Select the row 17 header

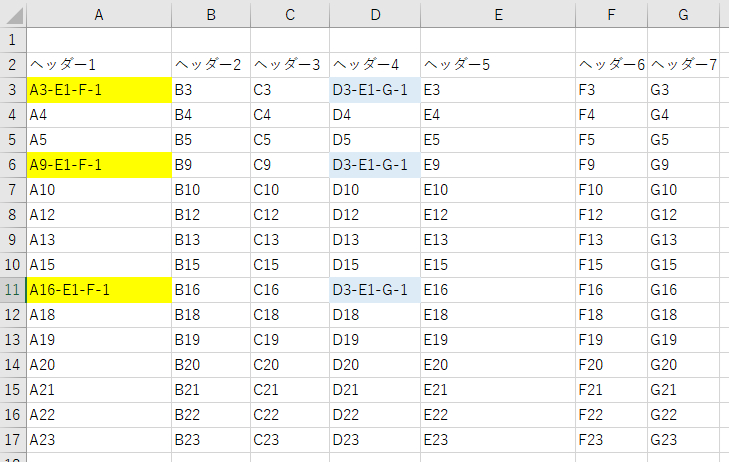pyautogui.click(x=13, y=440)
